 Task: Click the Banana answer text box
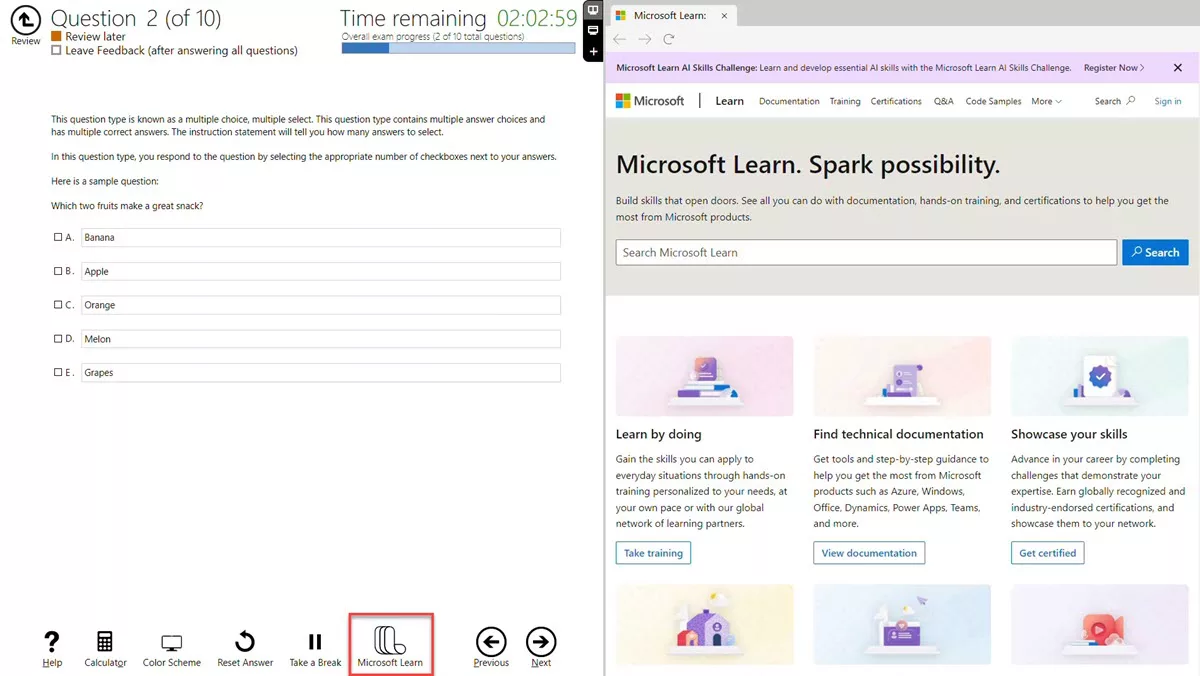click(x=321, y=237)
